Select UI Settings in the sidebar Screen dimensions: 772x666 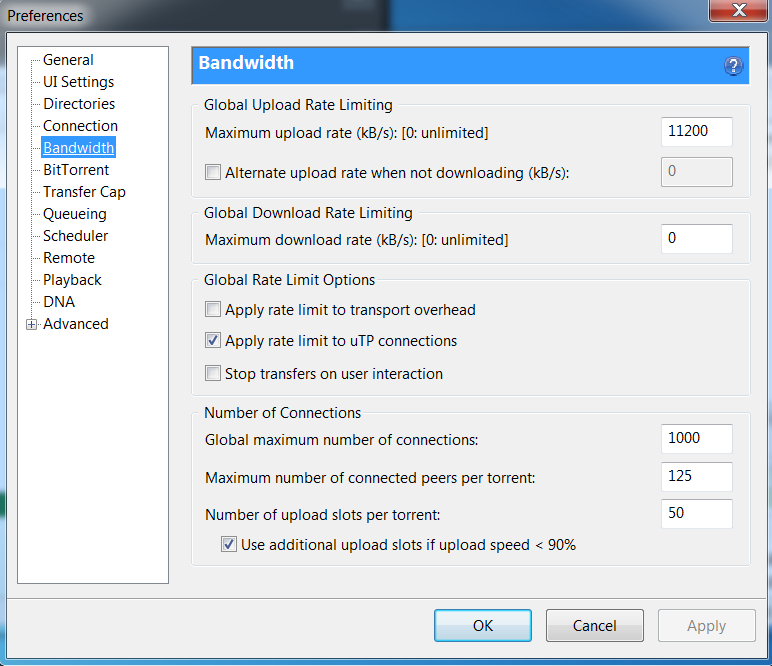(78, 82)
